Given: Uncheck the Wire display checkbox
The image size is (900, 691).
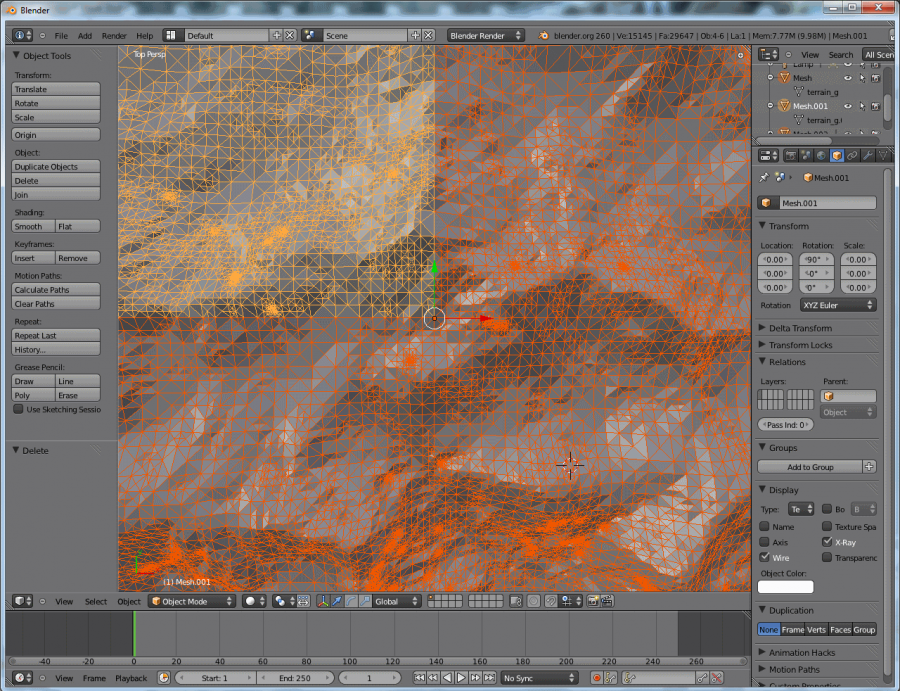Looking at the screenshot, I should pos(765,557).
